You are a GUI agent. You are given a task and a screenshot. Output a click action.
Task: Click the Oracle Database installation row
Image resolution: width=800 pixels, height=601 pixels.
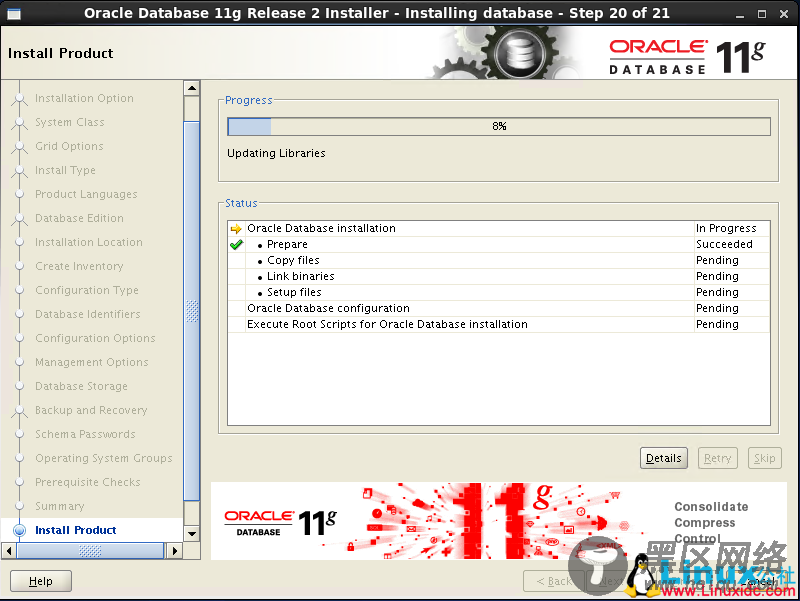[498, 228]
